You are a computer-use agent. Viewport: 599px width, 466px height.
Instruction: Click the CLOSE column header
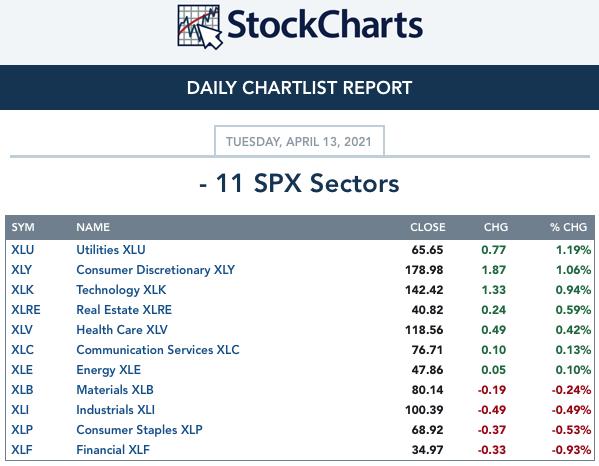coord(428,227)
